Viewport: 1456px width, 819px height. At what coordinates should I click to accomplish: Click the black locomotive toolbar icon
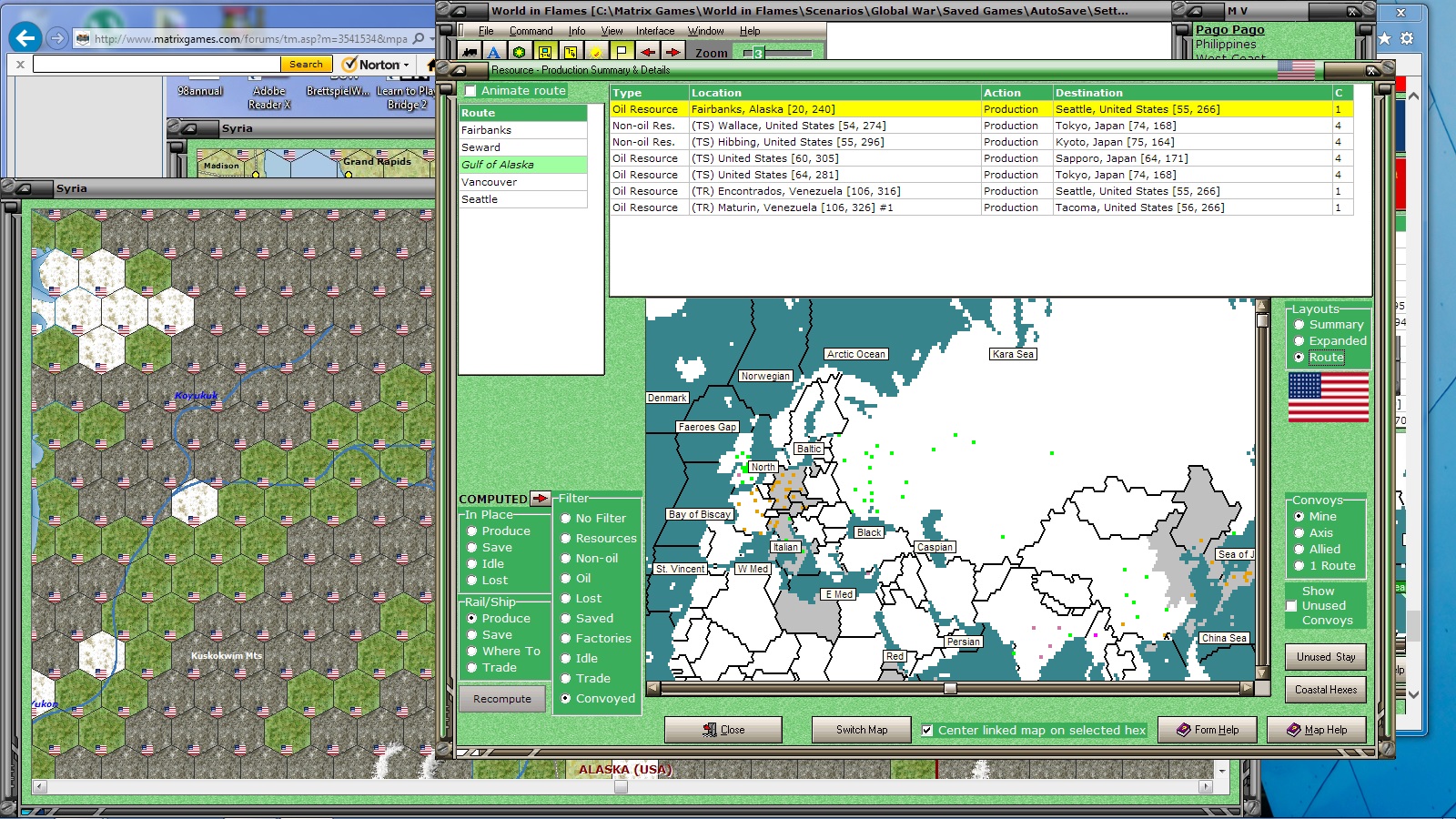(x=469, y=53)
